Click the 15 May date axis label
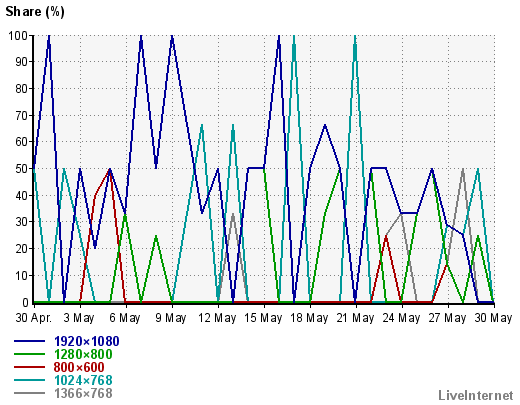Screen dimensions: 520x405 (263, 318)
